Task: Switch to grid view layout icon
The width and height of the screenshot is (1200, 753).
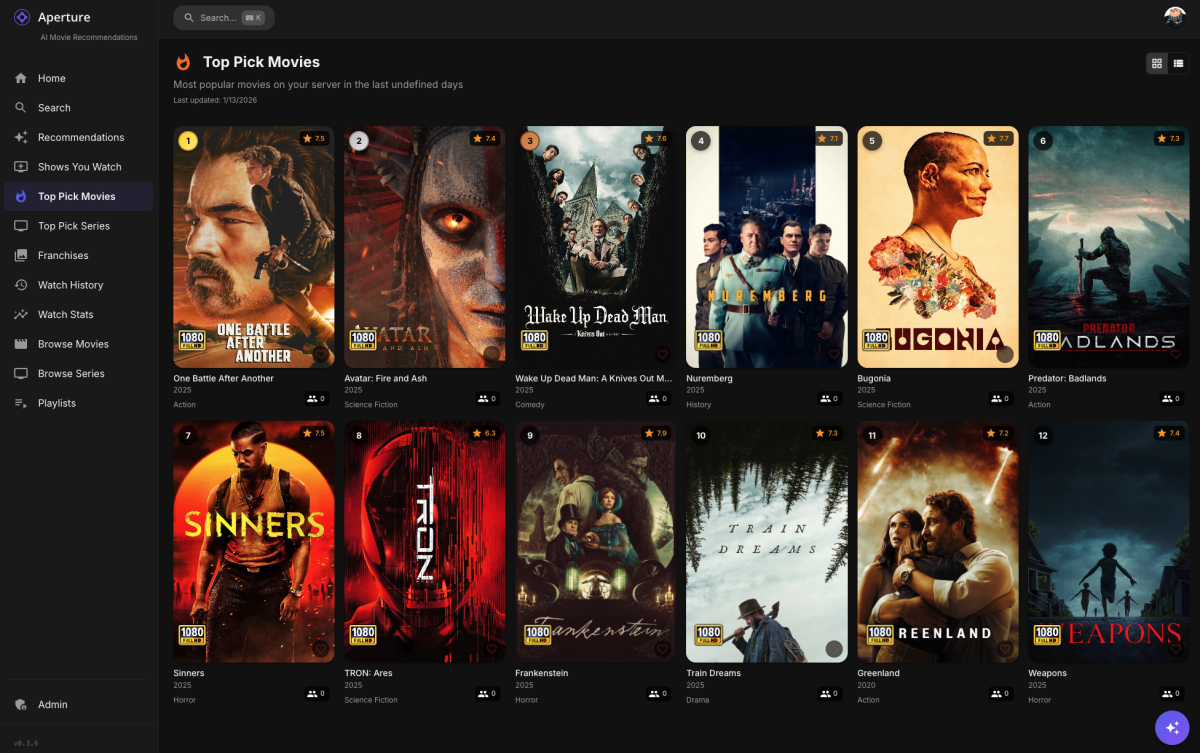Action: [x=1157, y=63]
